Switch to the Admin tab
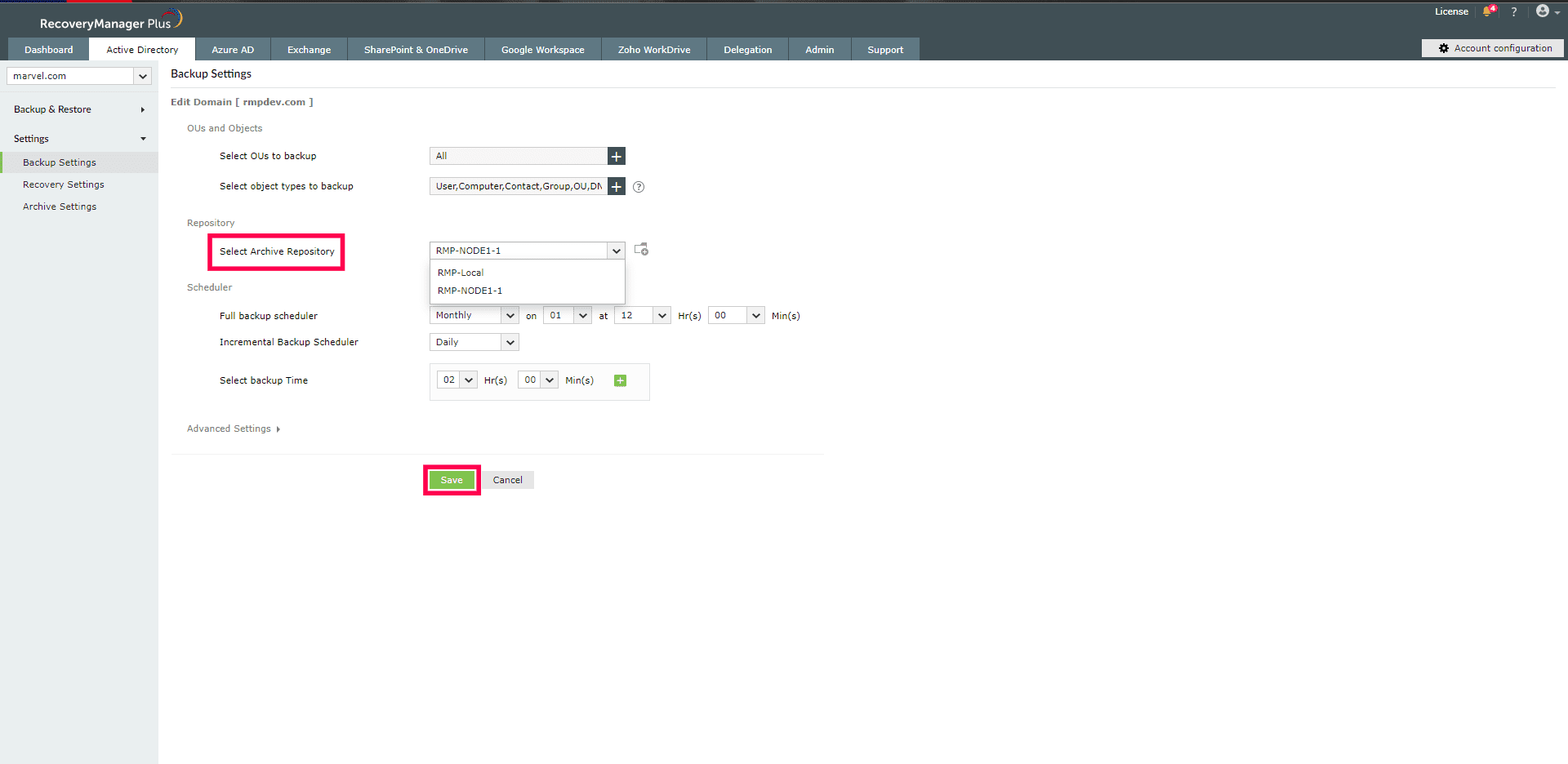Viewport: 1568px width, 764px height. coord(820,49)
